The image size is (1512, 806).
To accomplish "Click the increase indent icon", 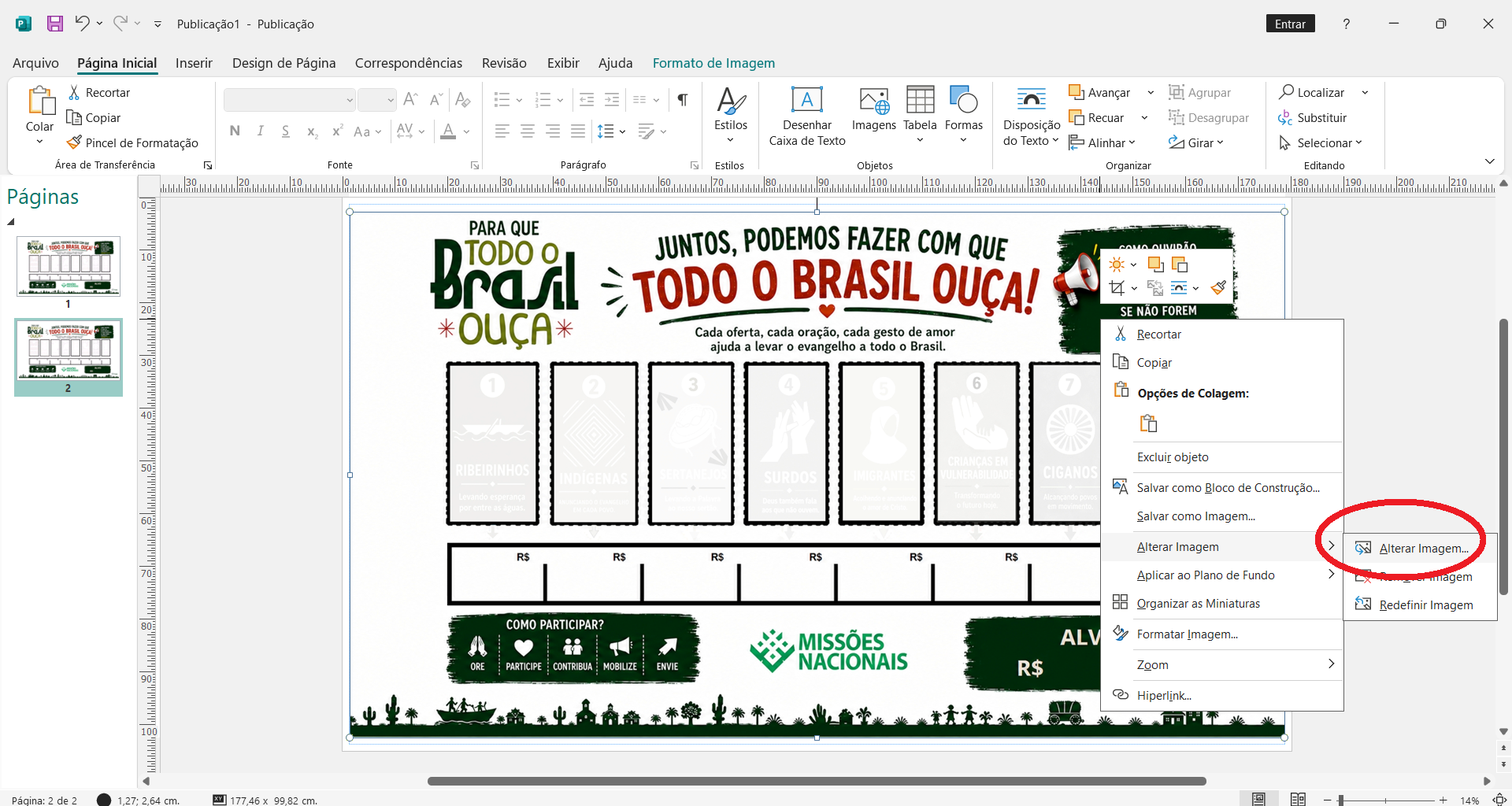I will pos(612,100).
